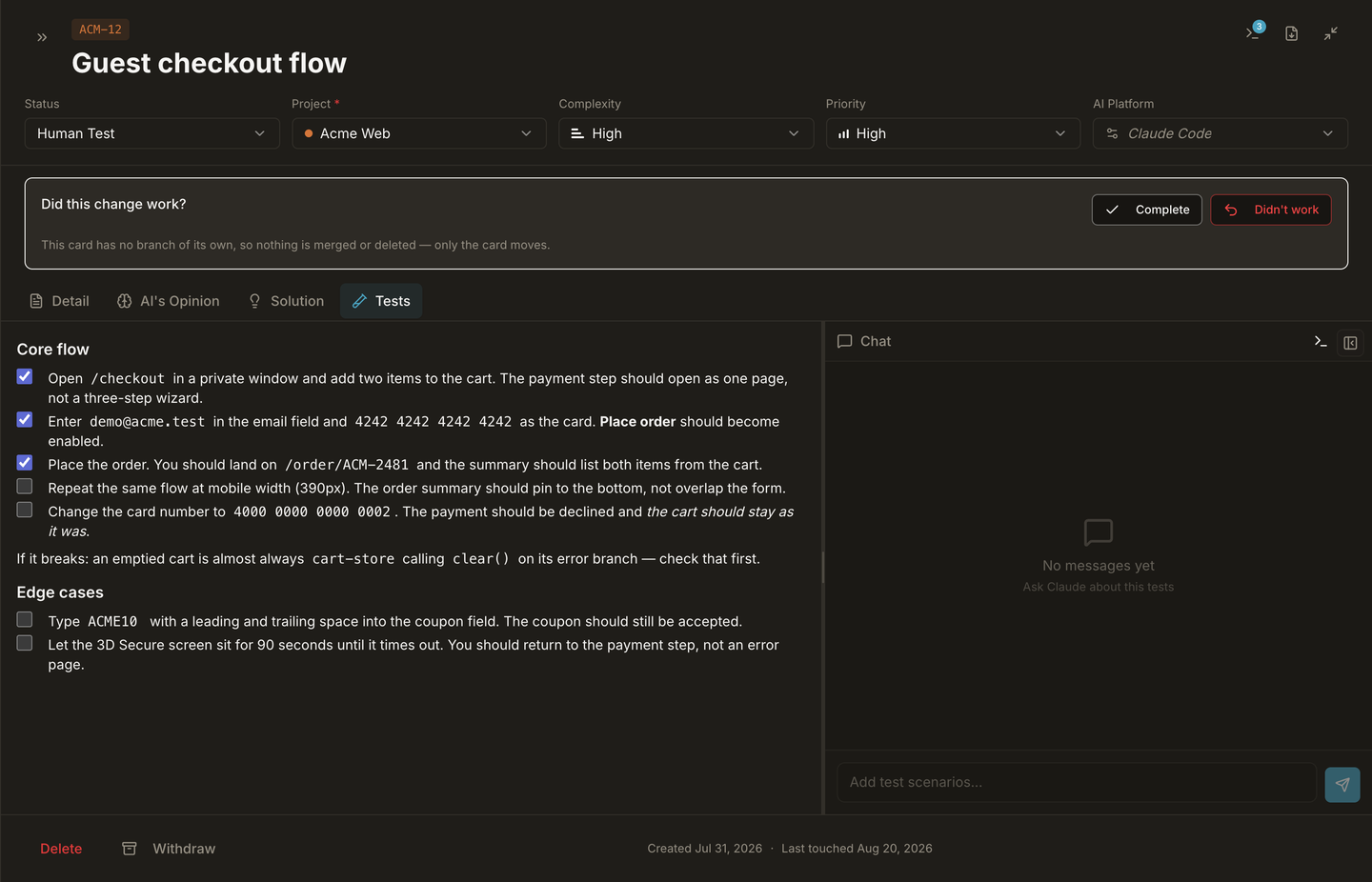Open the terminal icon with the 3 badge
Screen dimensions: 1372x882
[1254, 32]
